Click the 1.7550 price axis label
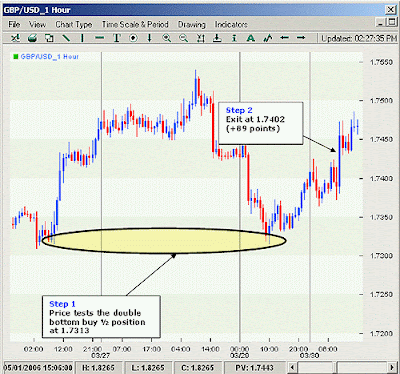 pos(381,62)
